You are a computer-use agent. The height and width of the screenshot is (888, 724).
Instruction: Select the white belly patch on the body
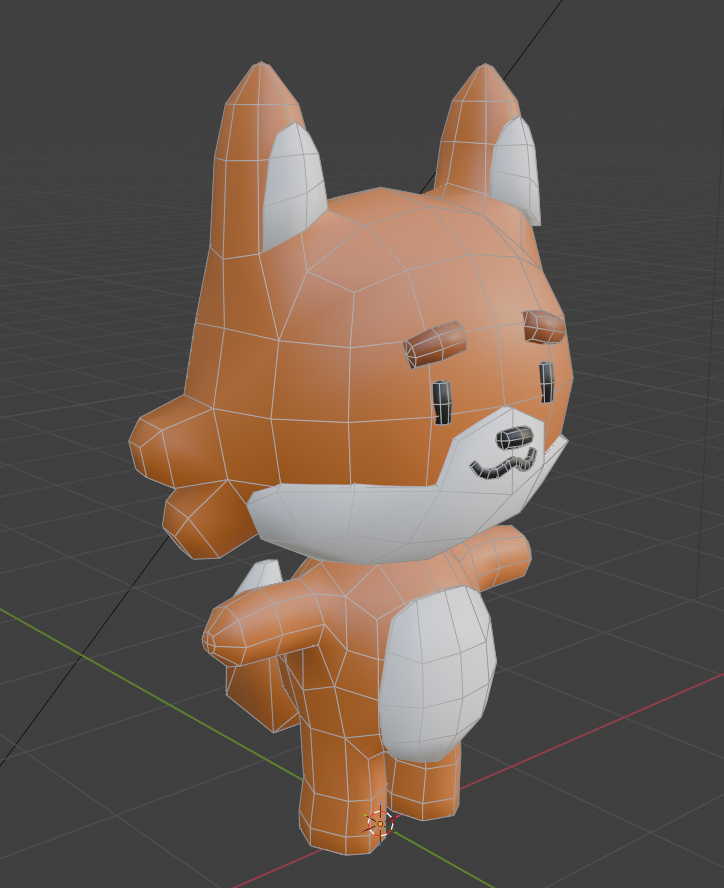[436, 673]
